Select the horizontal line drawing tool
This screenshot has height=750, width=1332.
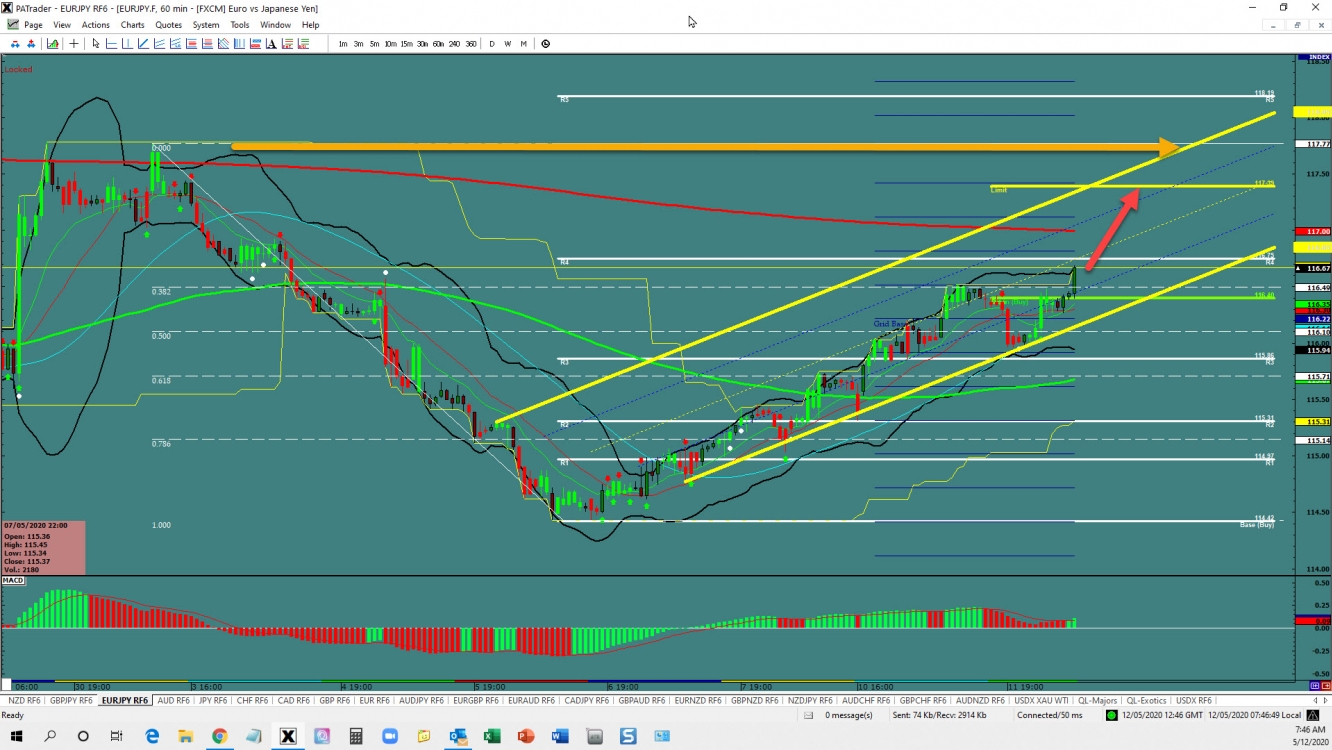[111, 44]
